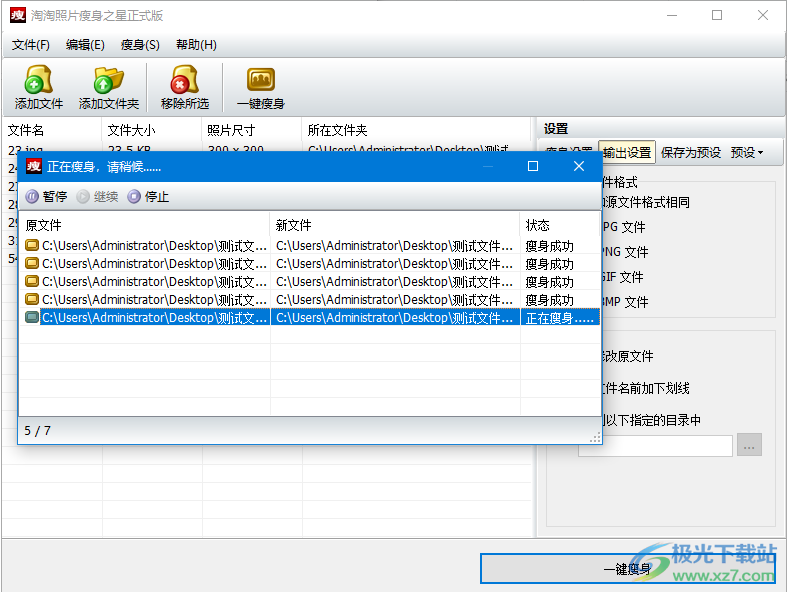
Task: Click the 新文件 column header
Action: tap(395, 225)
